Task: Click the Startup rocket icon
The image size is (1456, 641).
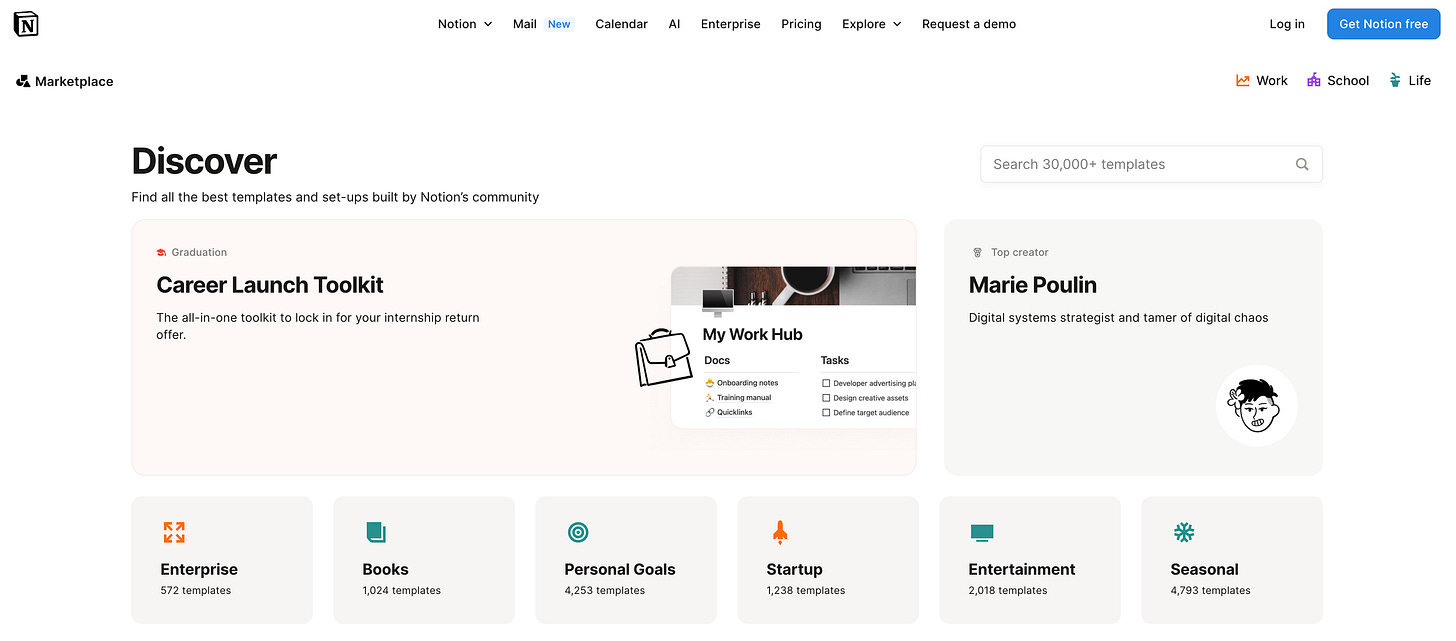Action: point(780,532)
